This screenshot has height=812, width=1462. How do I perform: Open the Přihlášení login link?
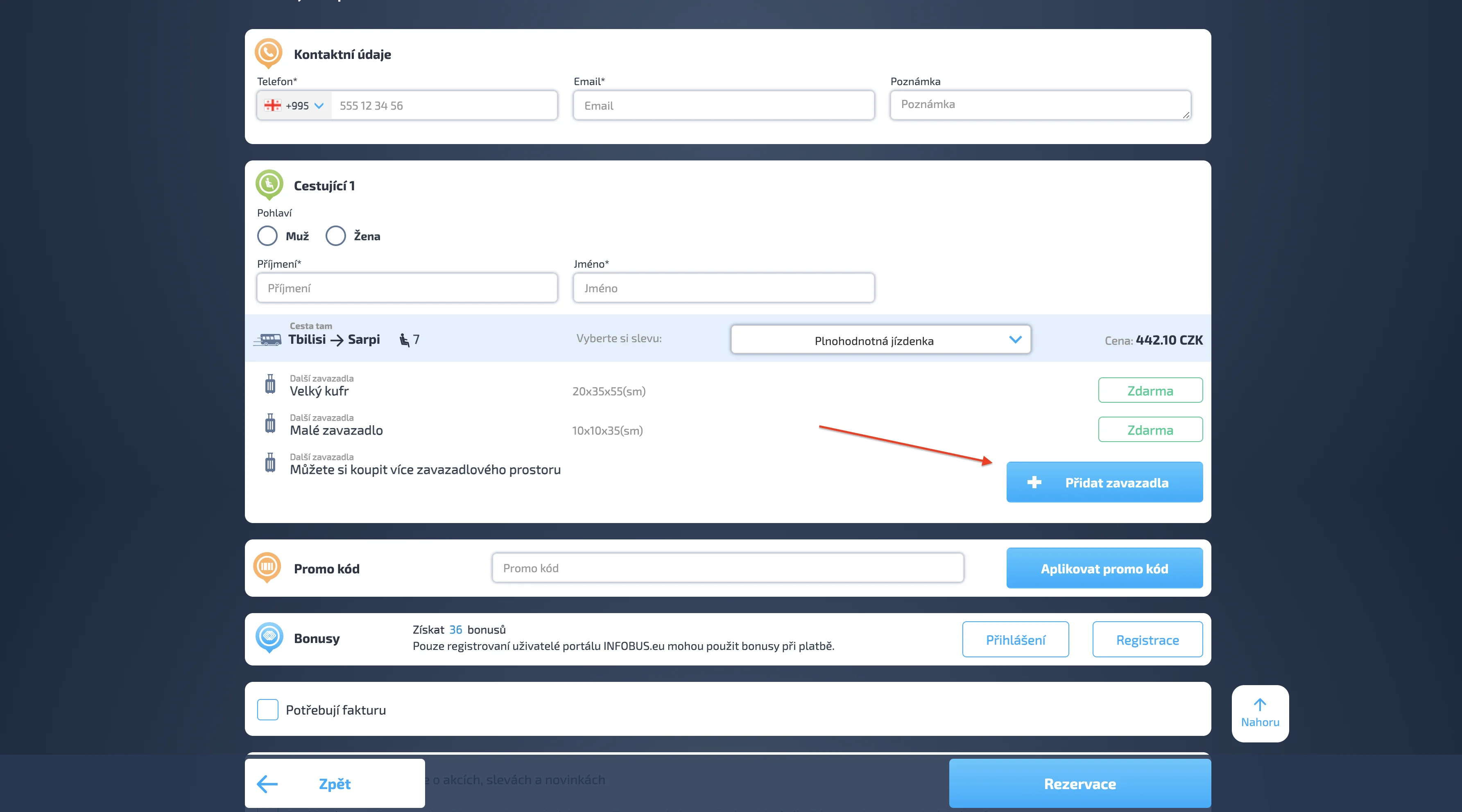pyautogui.click(x=1015, y=640)
